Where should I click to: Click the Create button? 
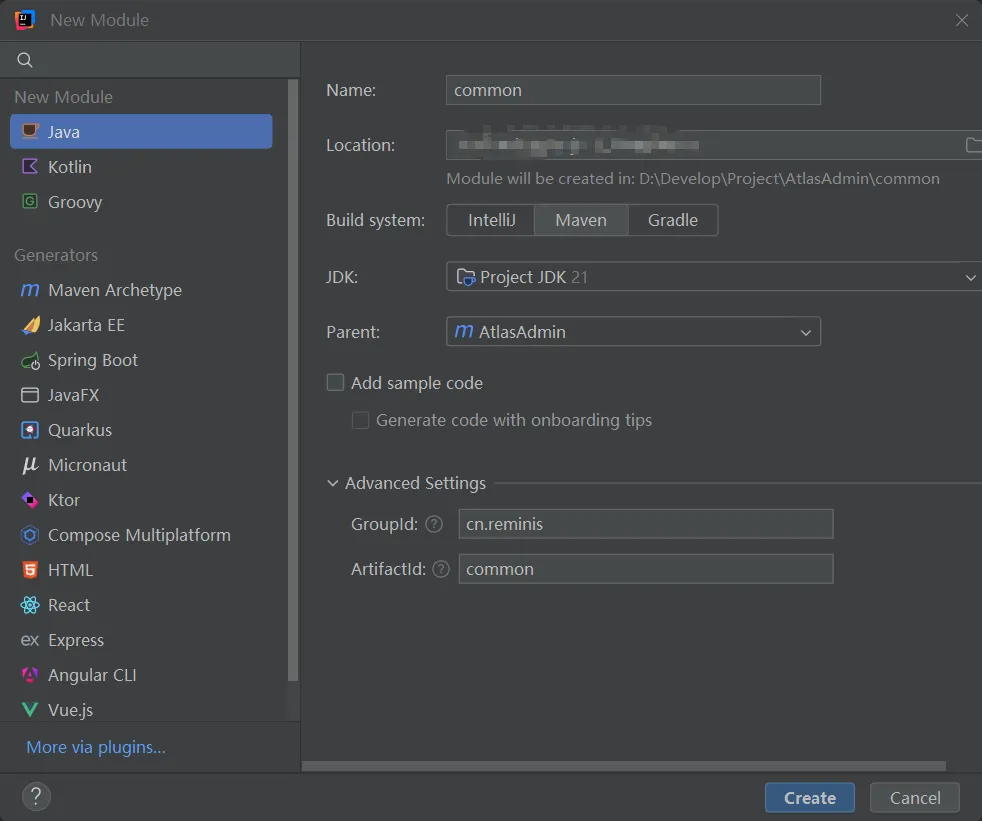coord(809,797)
